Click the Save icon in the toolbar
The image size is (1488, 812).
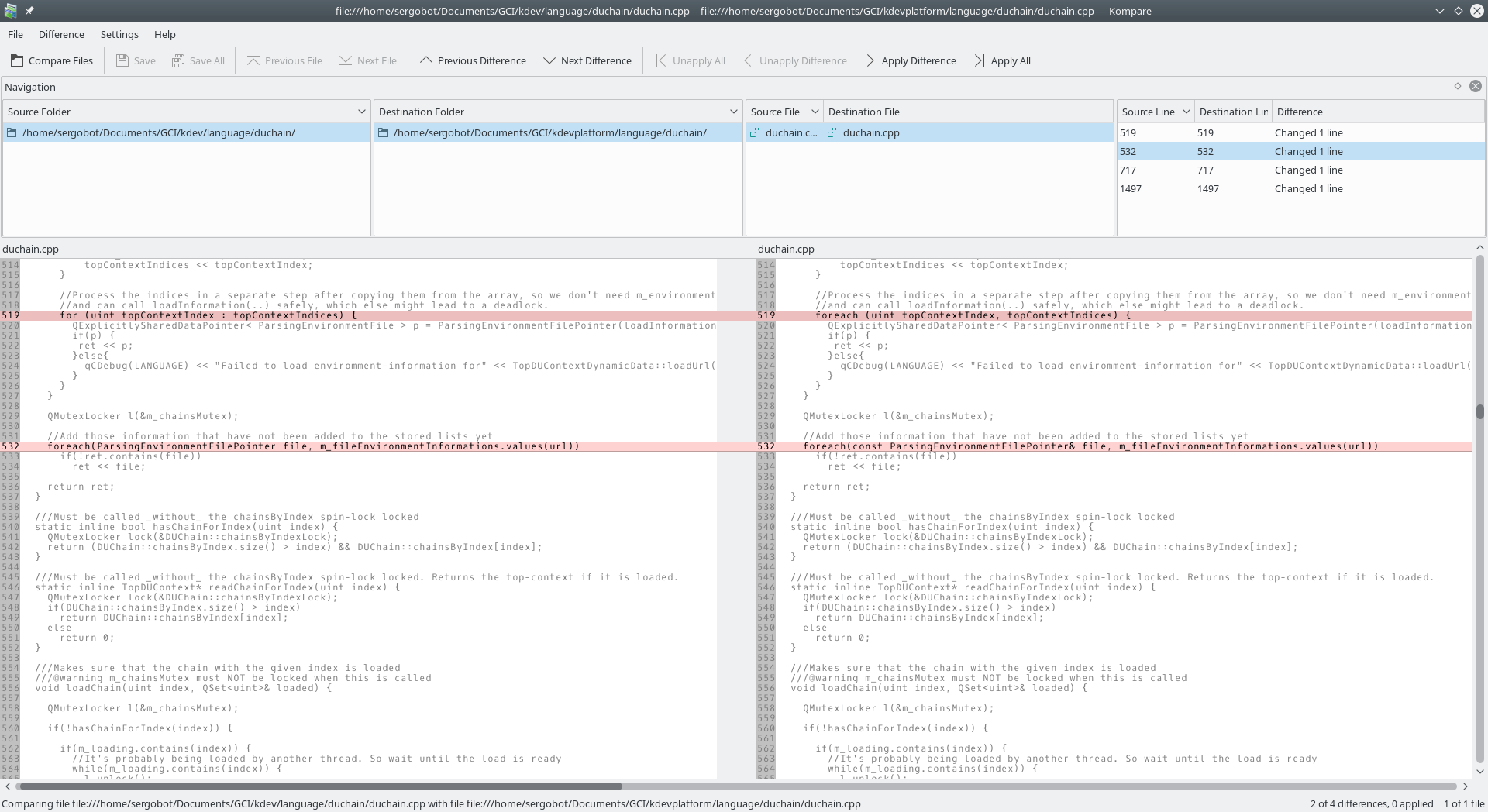pyautogui.click(x=121, y=60)
